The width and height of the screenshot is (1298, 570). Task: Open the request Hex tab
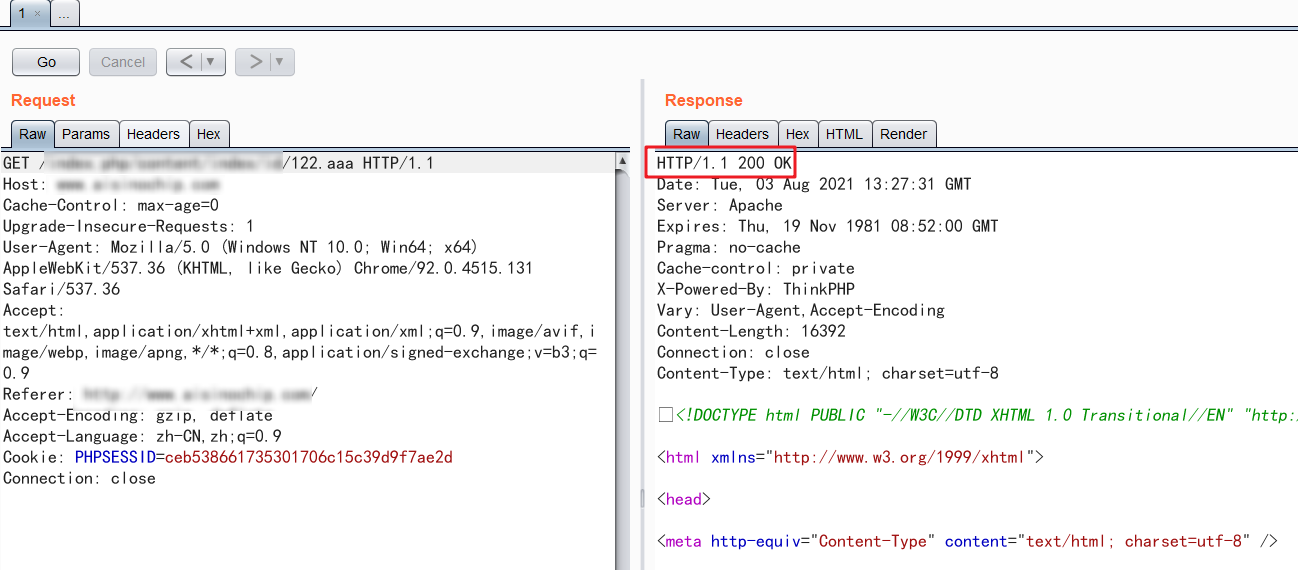point(209,134)
